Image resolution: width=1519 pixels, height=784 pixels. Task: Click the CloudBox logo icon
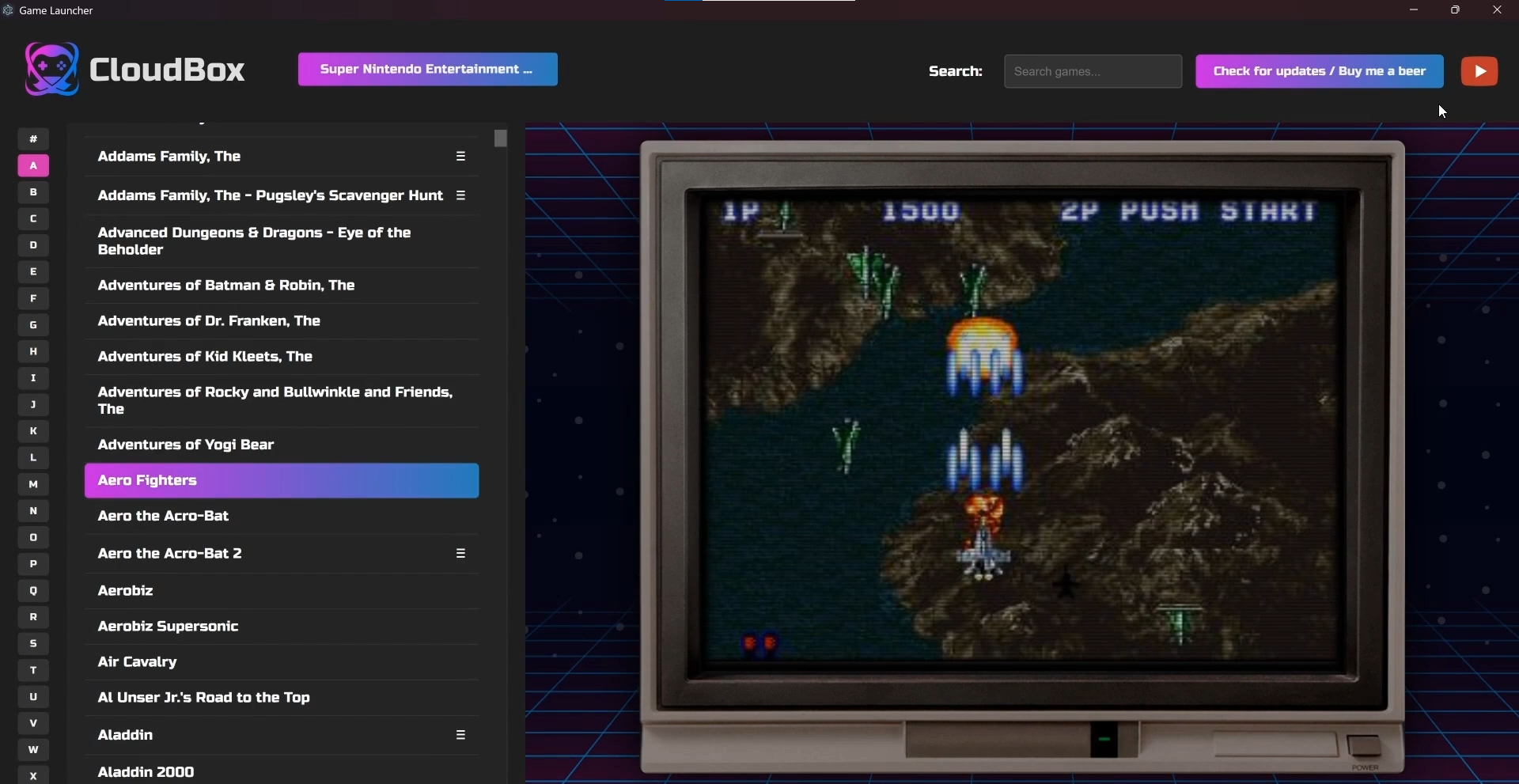tap(51, 70)
